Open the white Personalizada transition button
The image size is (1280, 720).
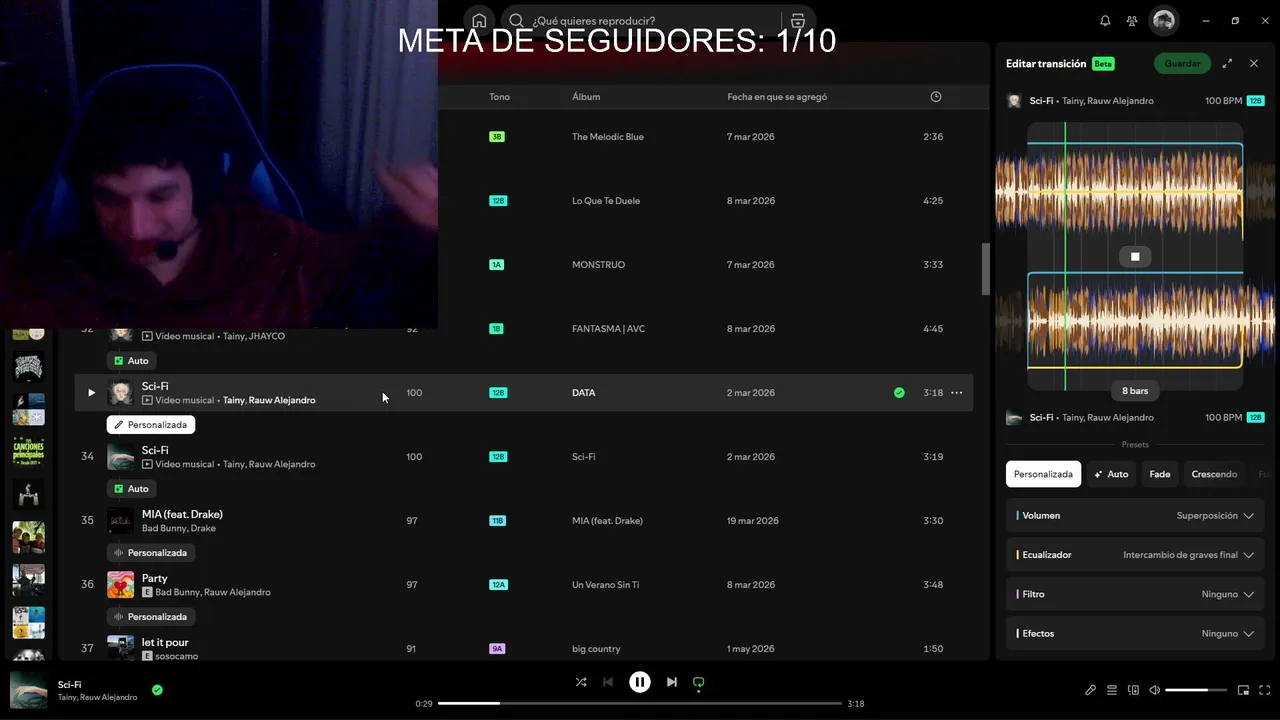151,425
